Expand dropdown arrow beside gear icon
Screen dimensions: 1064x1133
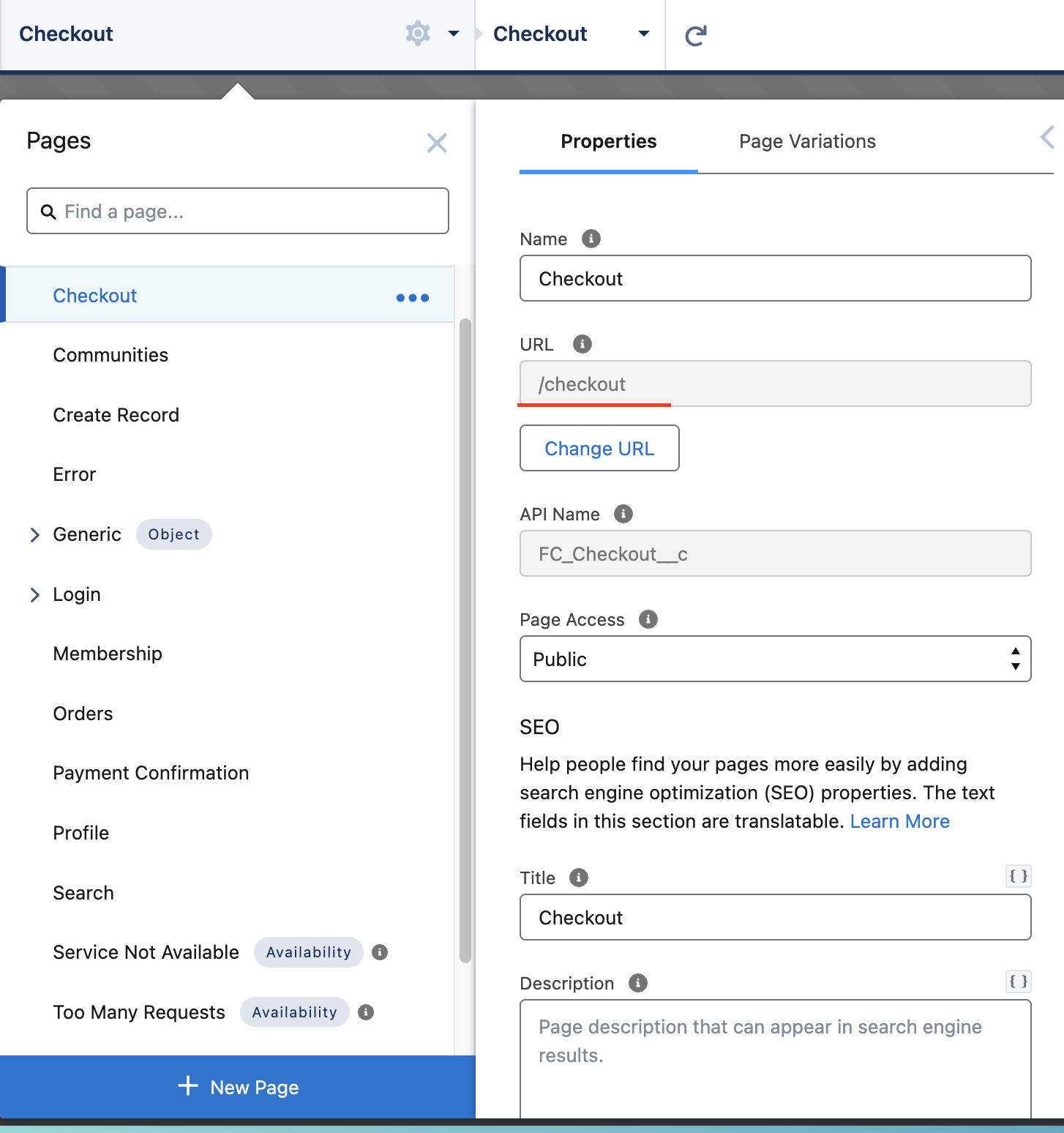tap(454, 34)
